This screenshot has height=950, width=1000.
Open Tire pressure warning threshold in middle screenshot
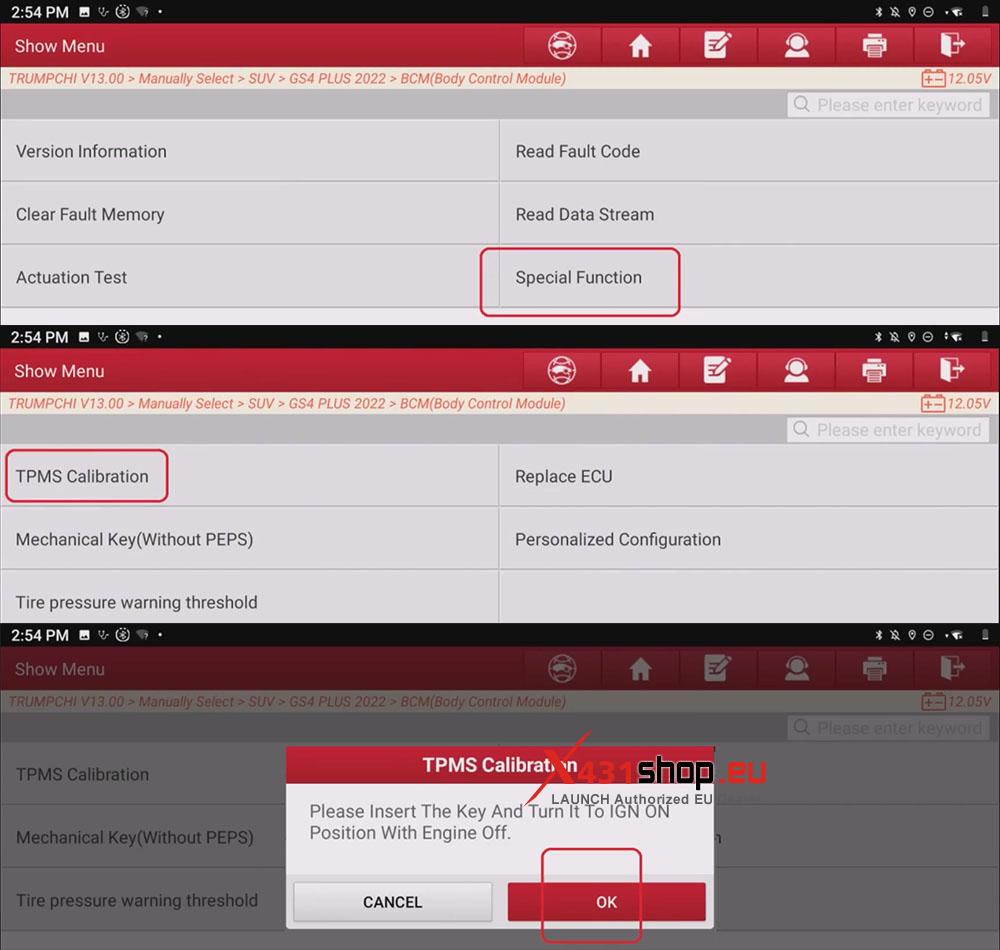tap(249, 598)
